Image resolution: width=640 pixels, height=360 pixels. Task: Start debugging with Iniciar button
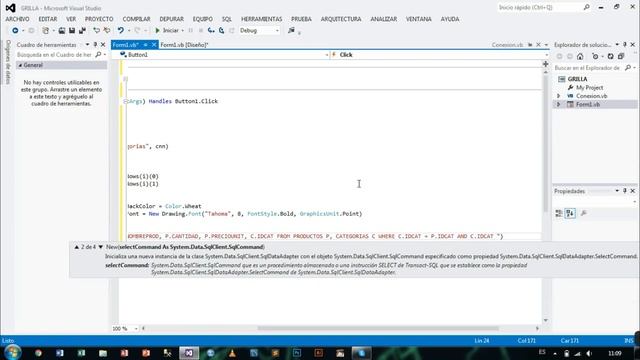[167, 31]
